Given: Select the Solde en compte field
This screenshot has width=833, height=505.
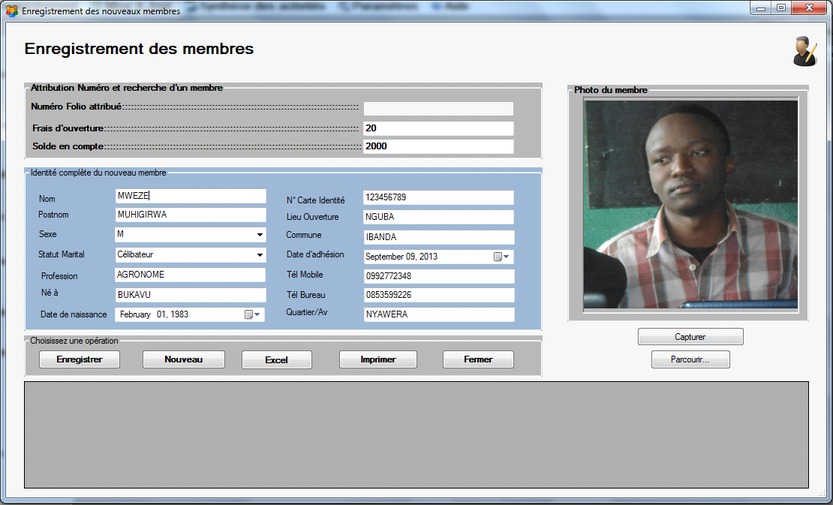Looking at the screenshot, I should 438,146.
